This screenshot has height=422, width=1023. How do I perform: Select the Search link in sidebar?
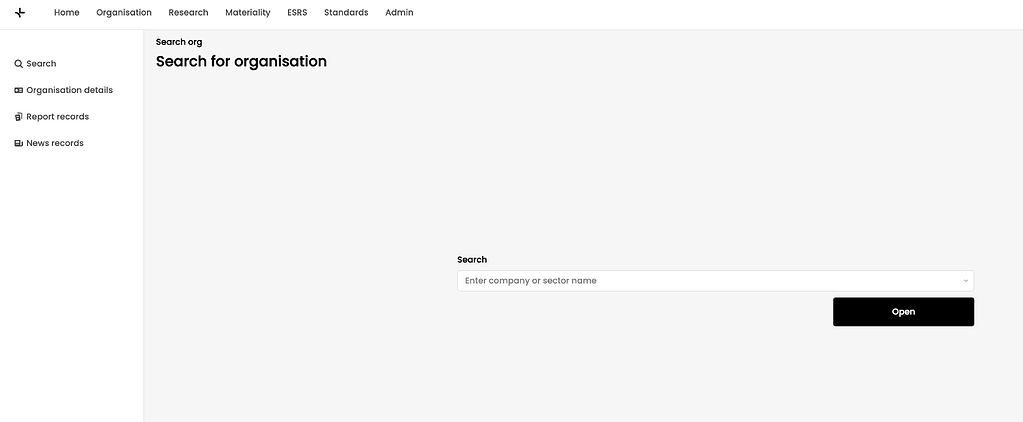pyautogui.click(x=41, y=64)
